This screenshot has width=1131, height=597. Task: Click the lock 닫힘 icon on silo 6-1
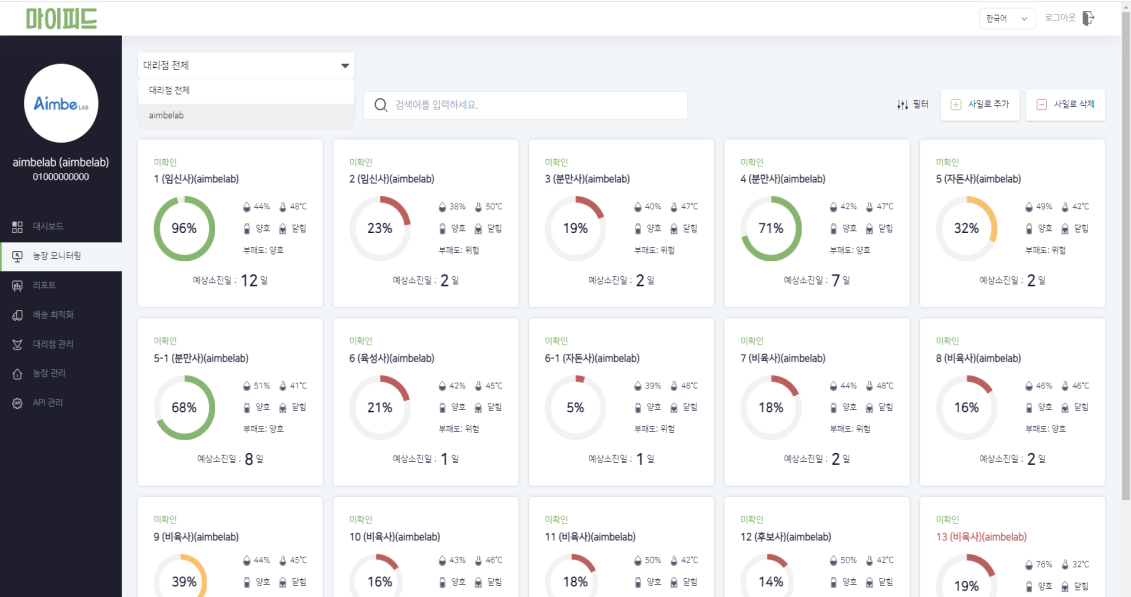[x=674, y=408]
